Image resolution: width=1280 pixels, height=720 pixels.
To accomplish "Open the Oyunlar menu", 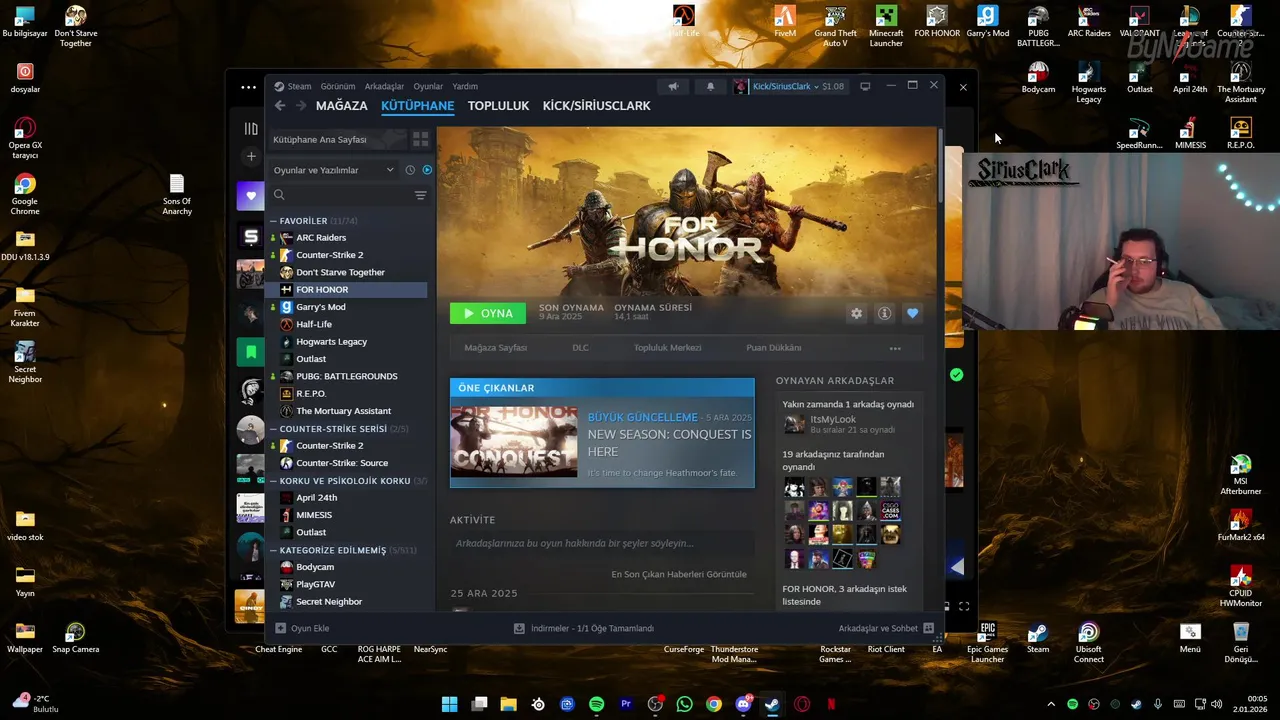I will [428, 86].
